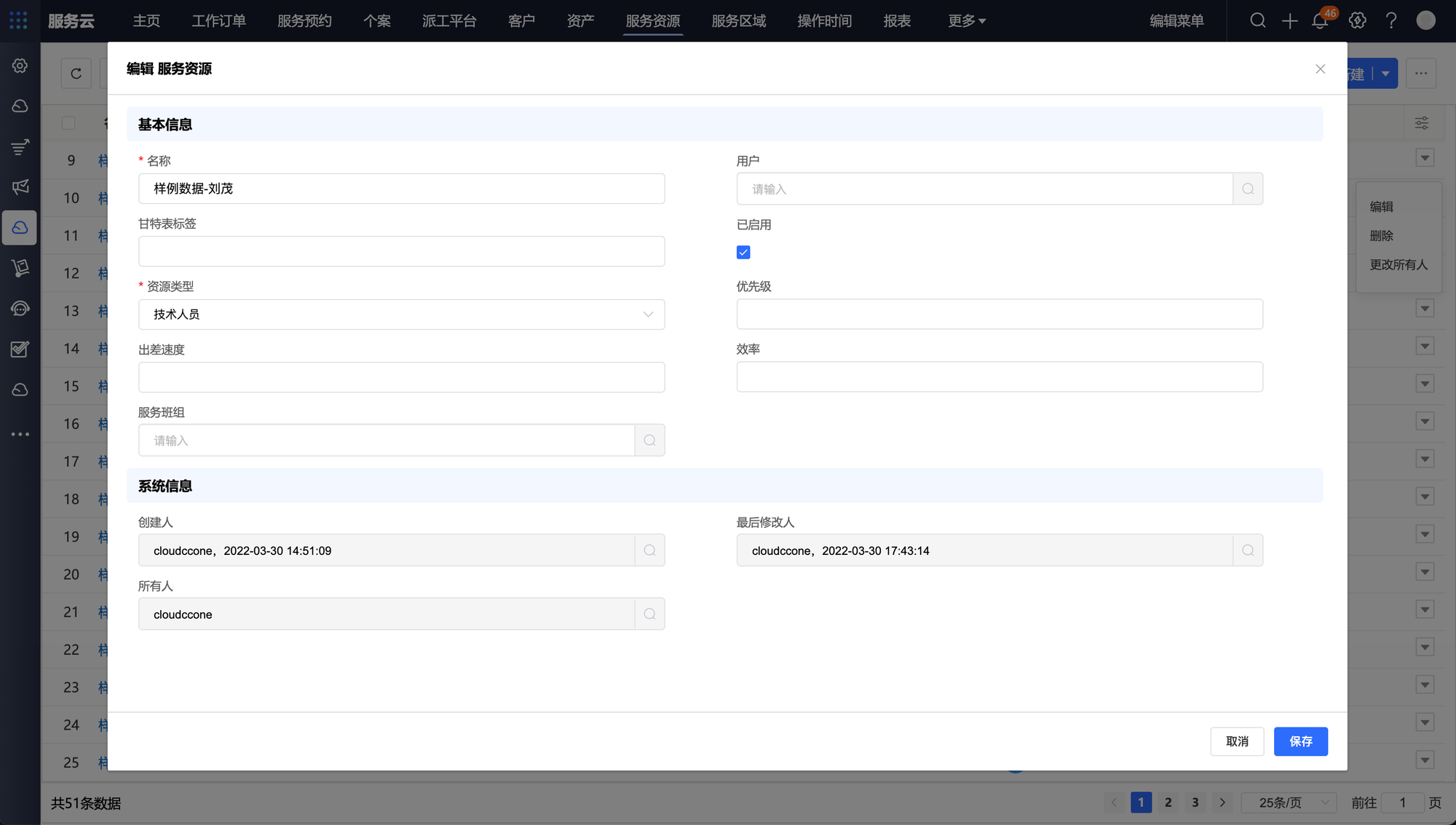1456x825 pixels.
Task: Expand the Resource Type dropdown showing 技术人员
Action: click(x=401, y=315)
